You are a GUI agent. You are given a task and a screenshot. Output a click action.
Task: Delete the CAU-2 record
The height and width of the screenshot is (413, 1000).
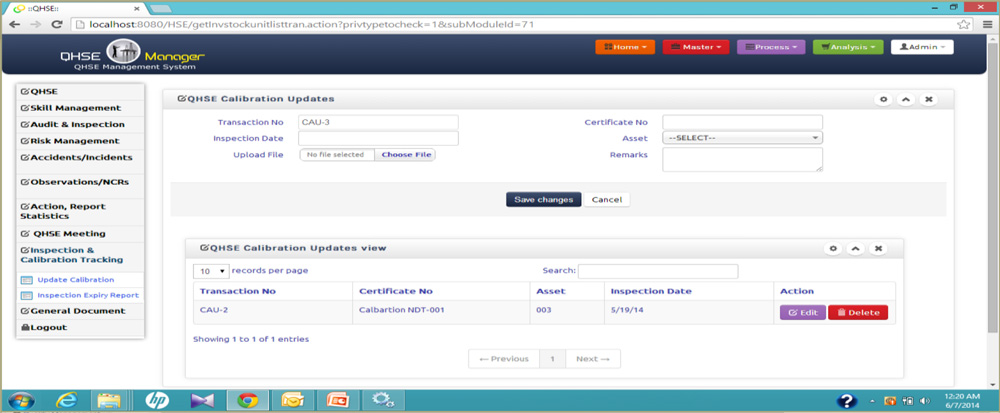point(857,313)
